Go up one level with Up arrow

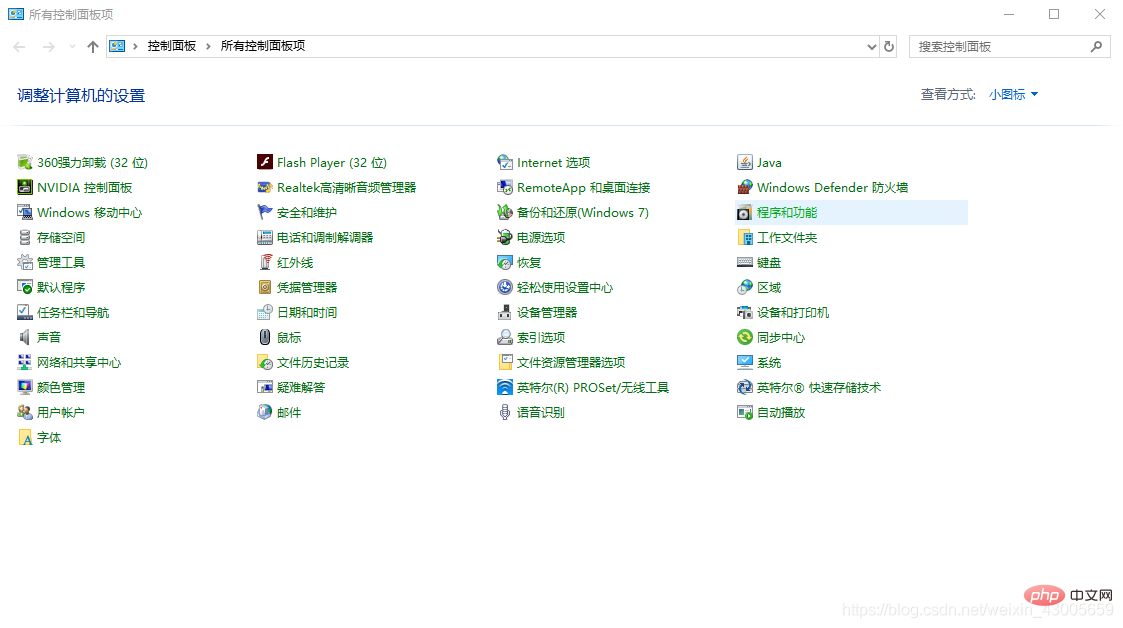tap(92, 47)
